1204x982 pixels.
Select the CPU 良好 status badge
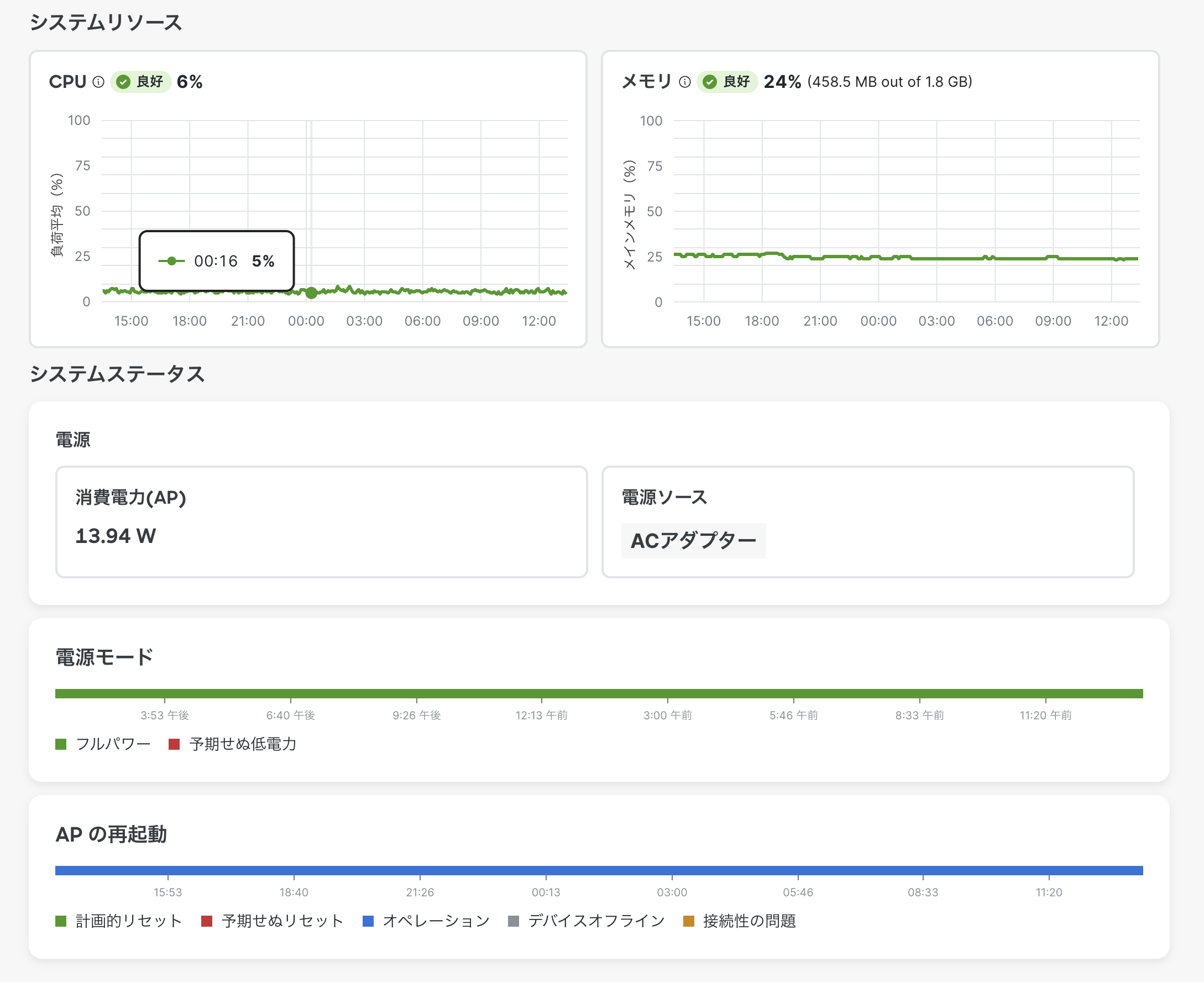(140, 82)
